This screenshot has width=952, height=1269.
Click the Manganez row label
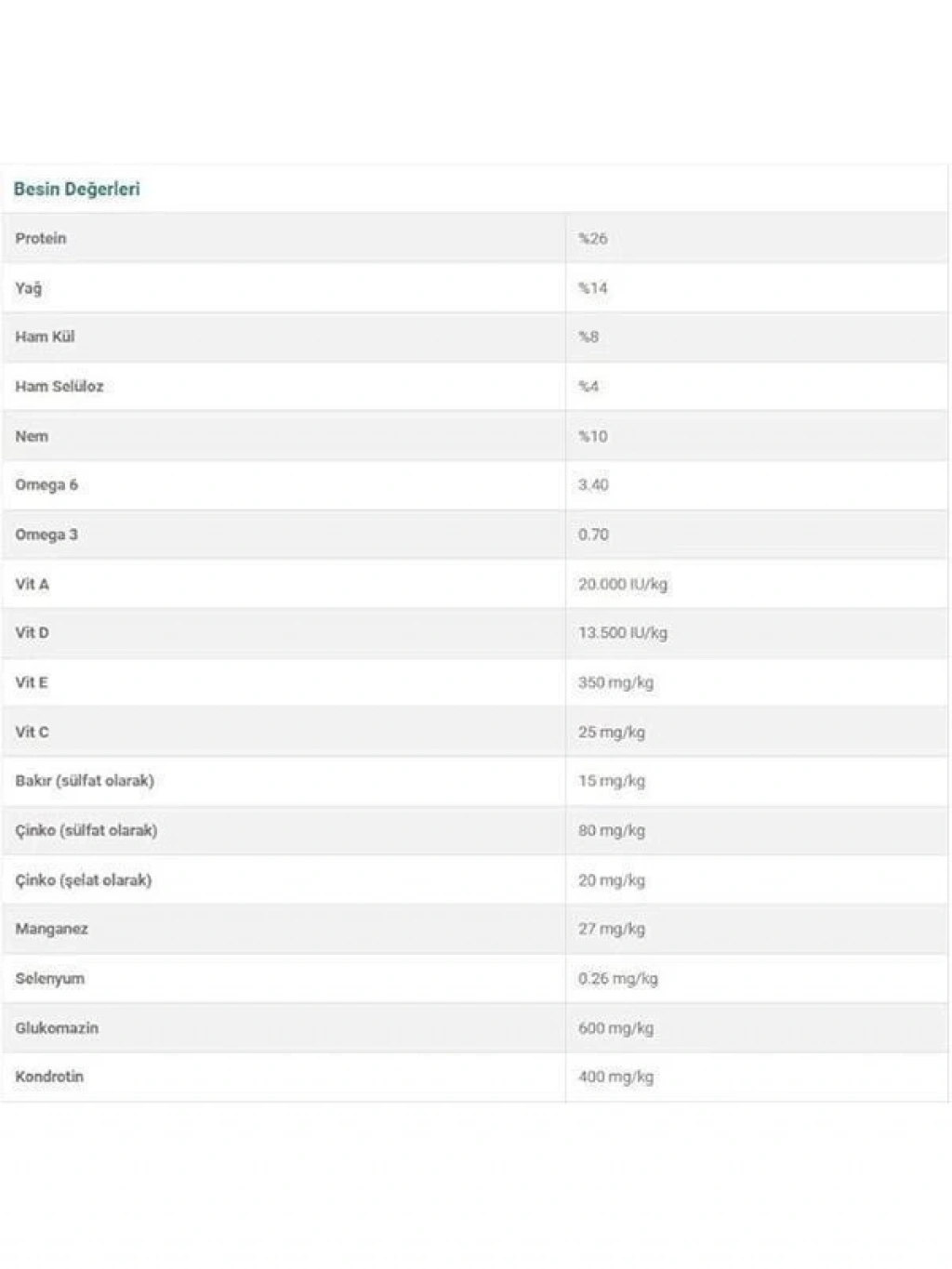pos(52,929)
